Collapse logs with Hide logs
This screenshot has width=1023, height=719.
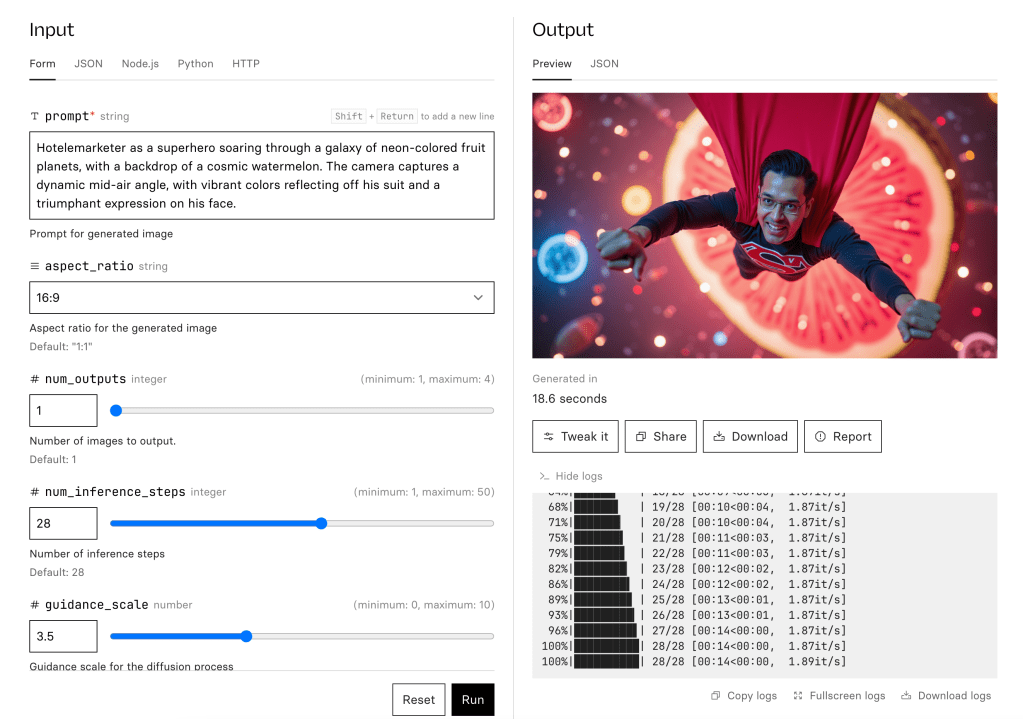pos(571,476)
